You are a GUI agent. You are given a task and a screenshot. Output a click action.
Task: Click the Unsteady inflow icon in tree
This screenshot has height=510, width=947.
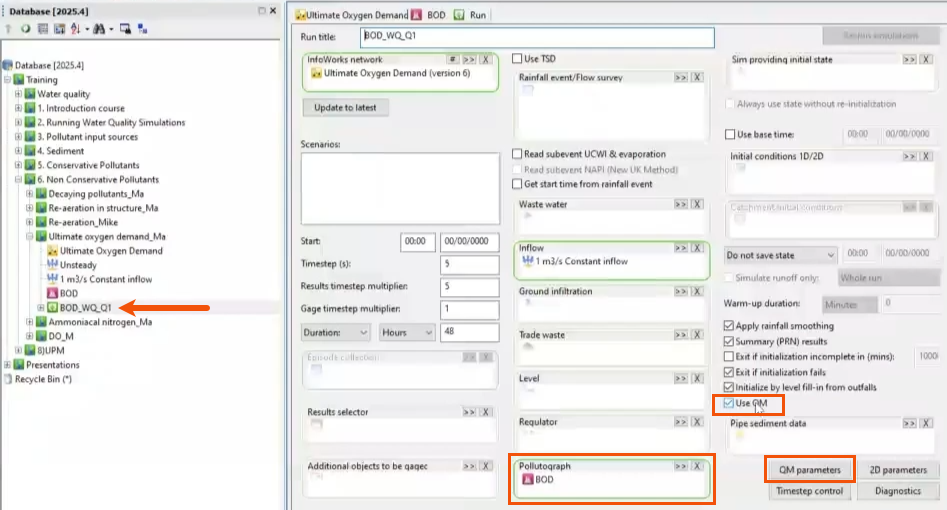pos(53,265)
